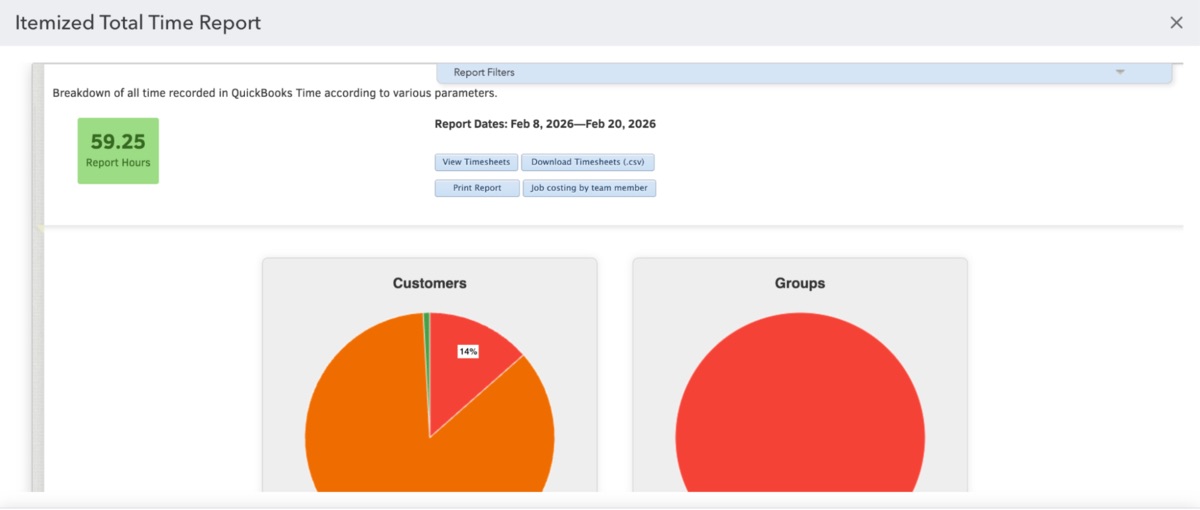The image size is (1200, 510).
Task: Click the Report Filters dropdown arrow
Action: pyautogui.click(x=1120, y=73)
